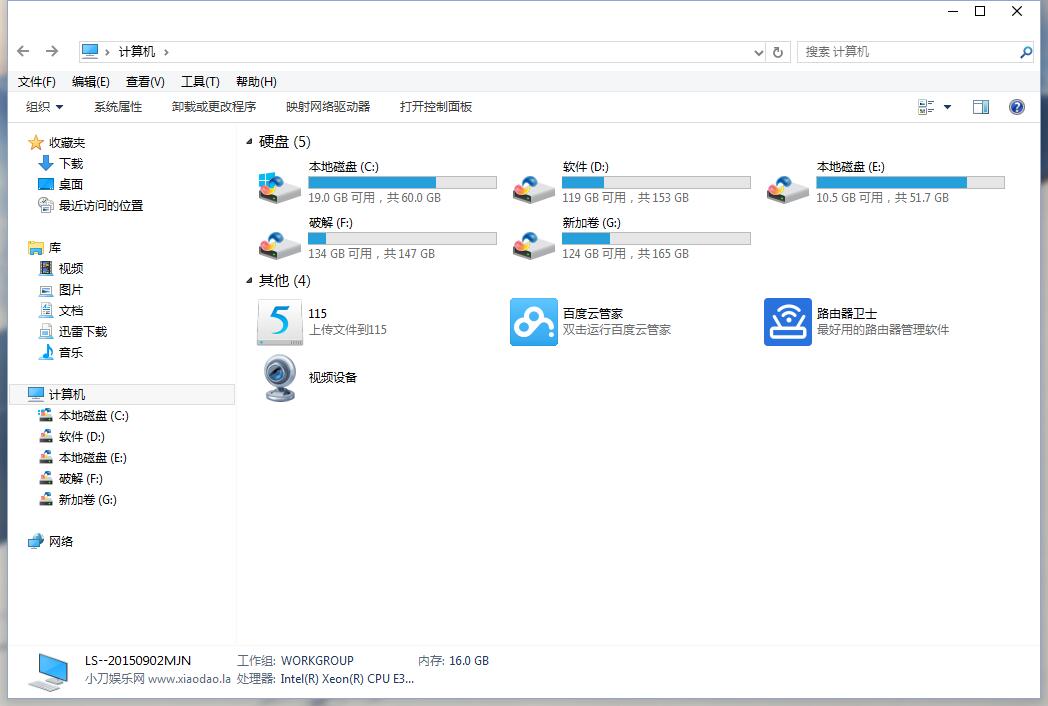Click the blue help icon
The height and width of the screenshot is (706, 1048).
point(1017,107)
